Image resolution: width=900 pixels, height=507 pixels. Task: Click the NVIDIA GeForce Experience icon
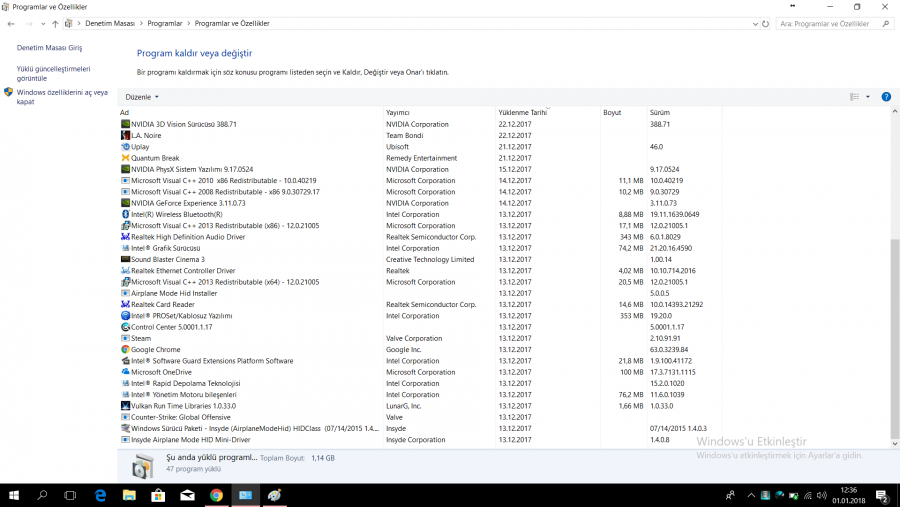125,203
